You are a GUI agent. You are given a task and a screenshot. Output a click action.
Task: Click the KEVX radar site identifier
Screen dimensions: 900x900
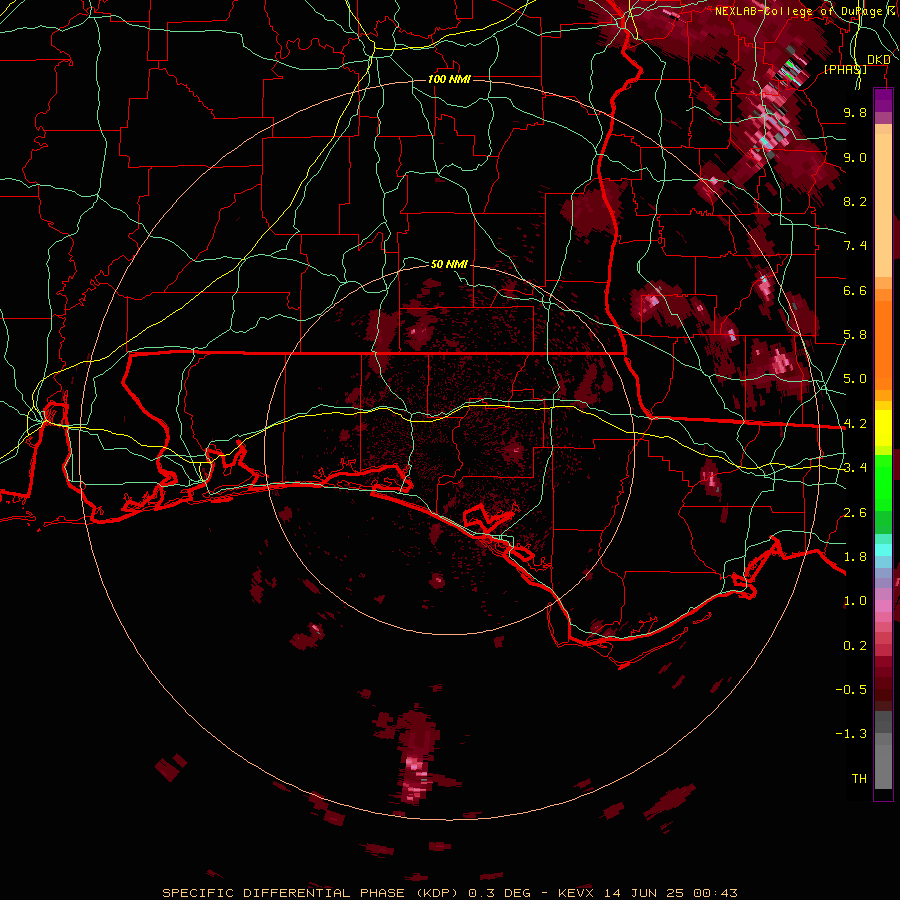point(578,893)
